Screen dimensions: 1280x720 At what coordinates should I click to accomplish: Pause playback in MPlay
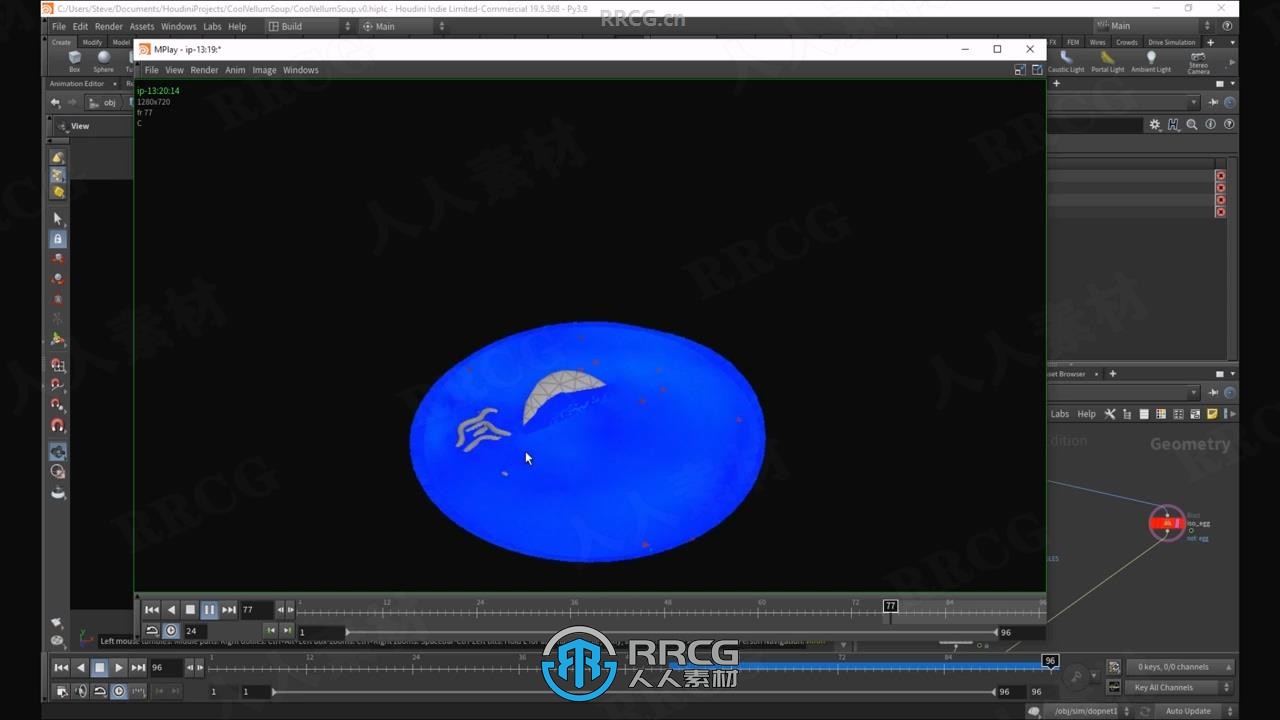tap(209, 609)
